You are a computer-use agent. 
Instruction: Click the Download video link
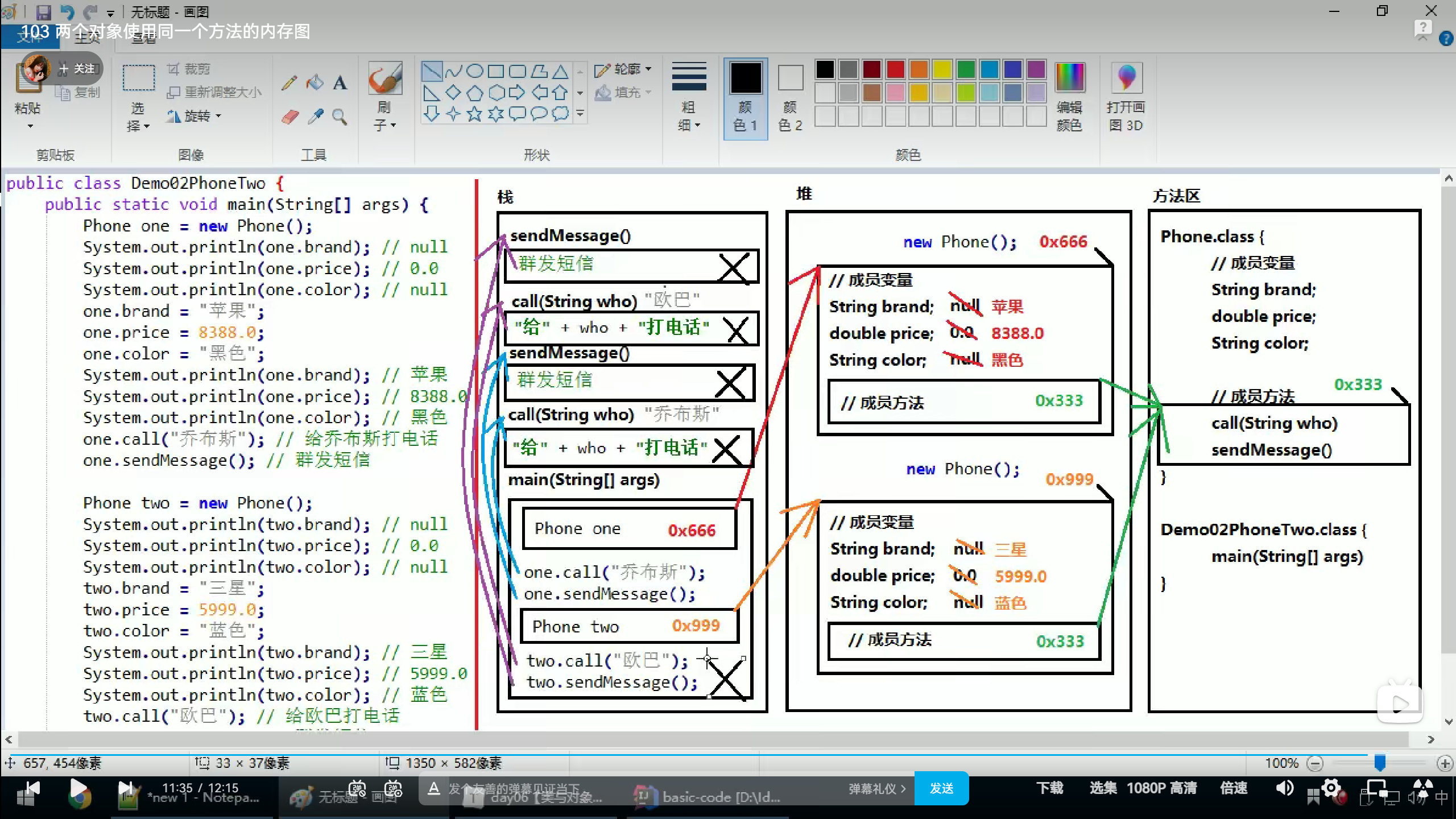pos(1049,788)
